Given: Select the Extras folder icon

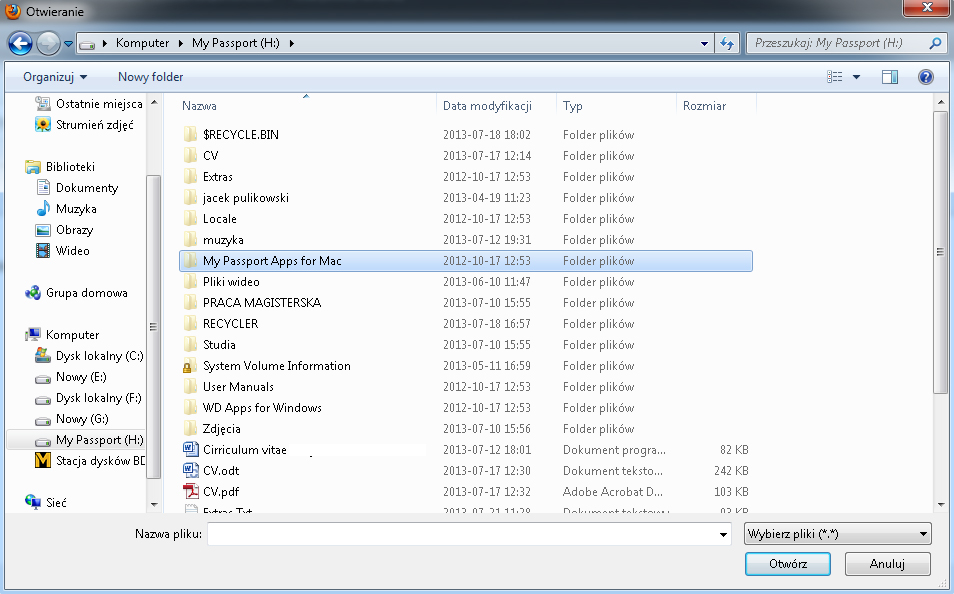Looking at the screenshot, I should click(190, 176).
